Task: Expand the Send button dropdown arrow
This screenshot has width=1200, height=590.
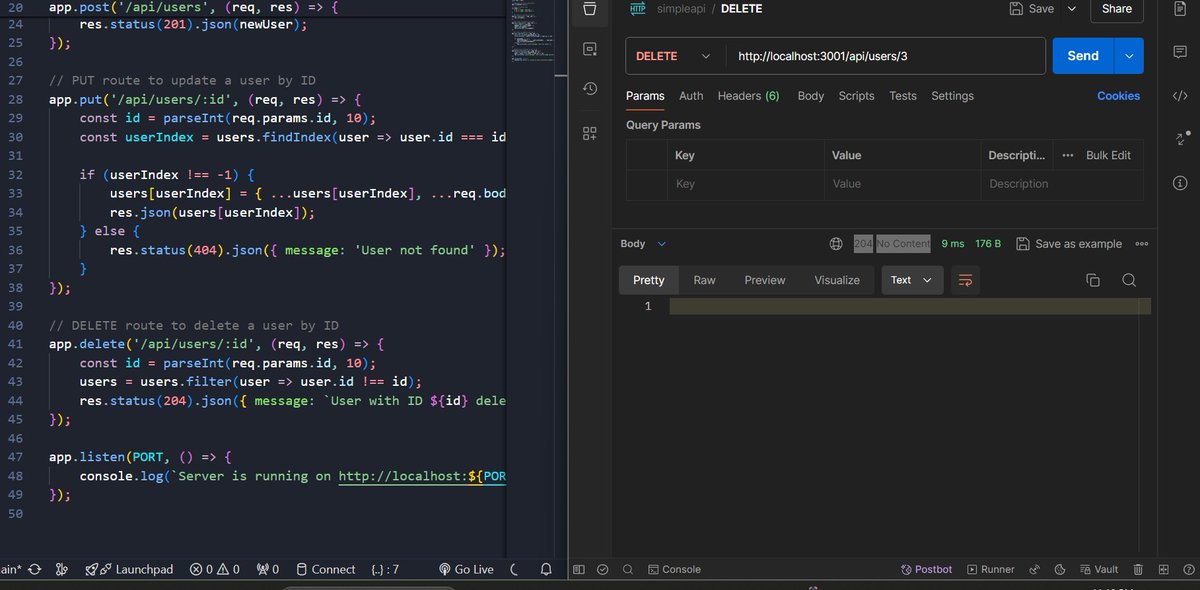Action: tap(1130, 56)
